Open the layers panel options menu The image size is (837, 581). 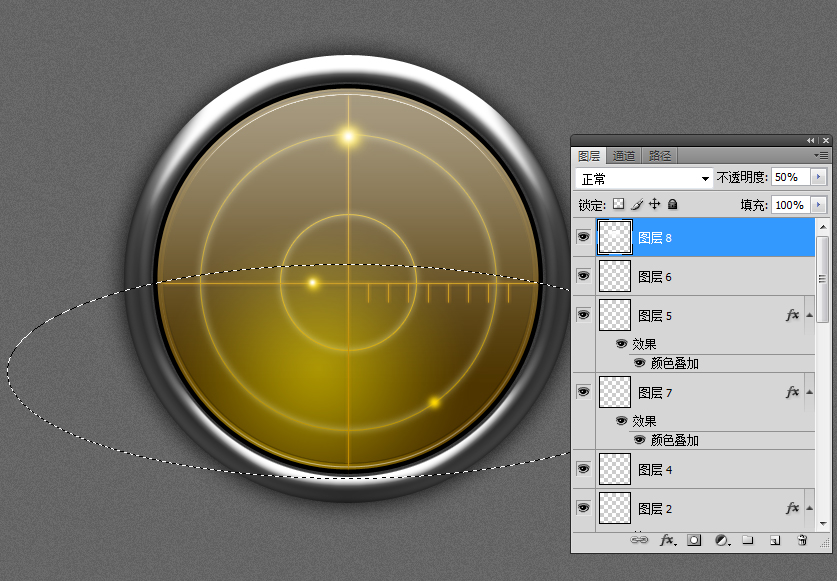821,155
